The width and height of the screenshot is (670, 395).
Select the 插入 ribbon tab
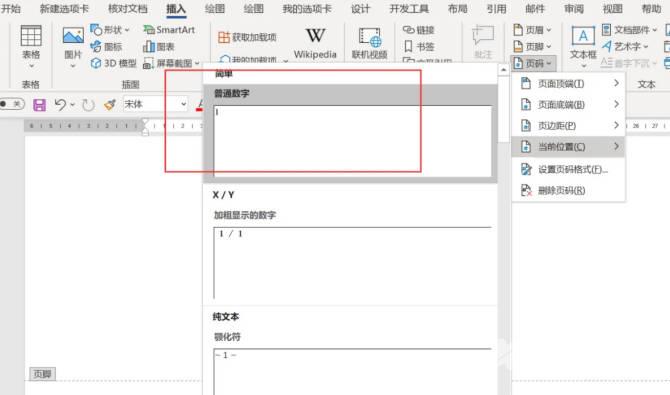176,9
